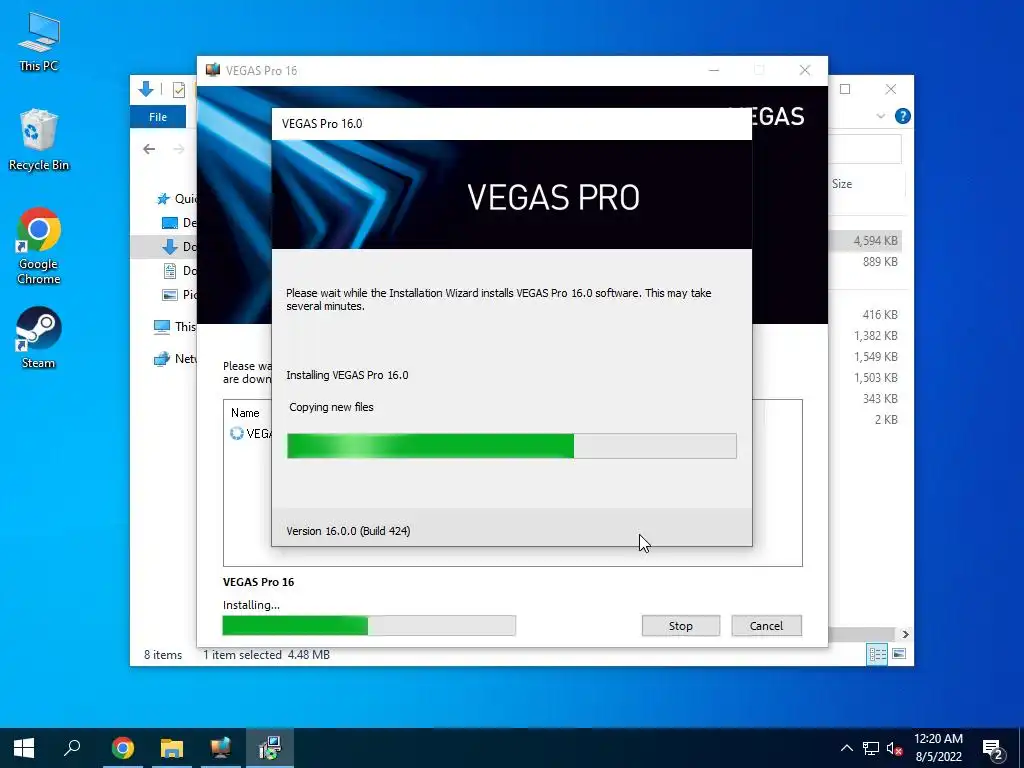The height and width of the screenshot is (768, 1024).
Task: Click the blue down-arrow quick access icon
Action: tap(146, 89)
